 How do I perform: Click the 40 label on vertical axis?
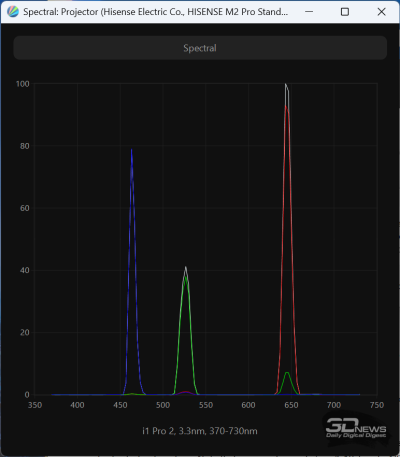click(x=24, y=270)
